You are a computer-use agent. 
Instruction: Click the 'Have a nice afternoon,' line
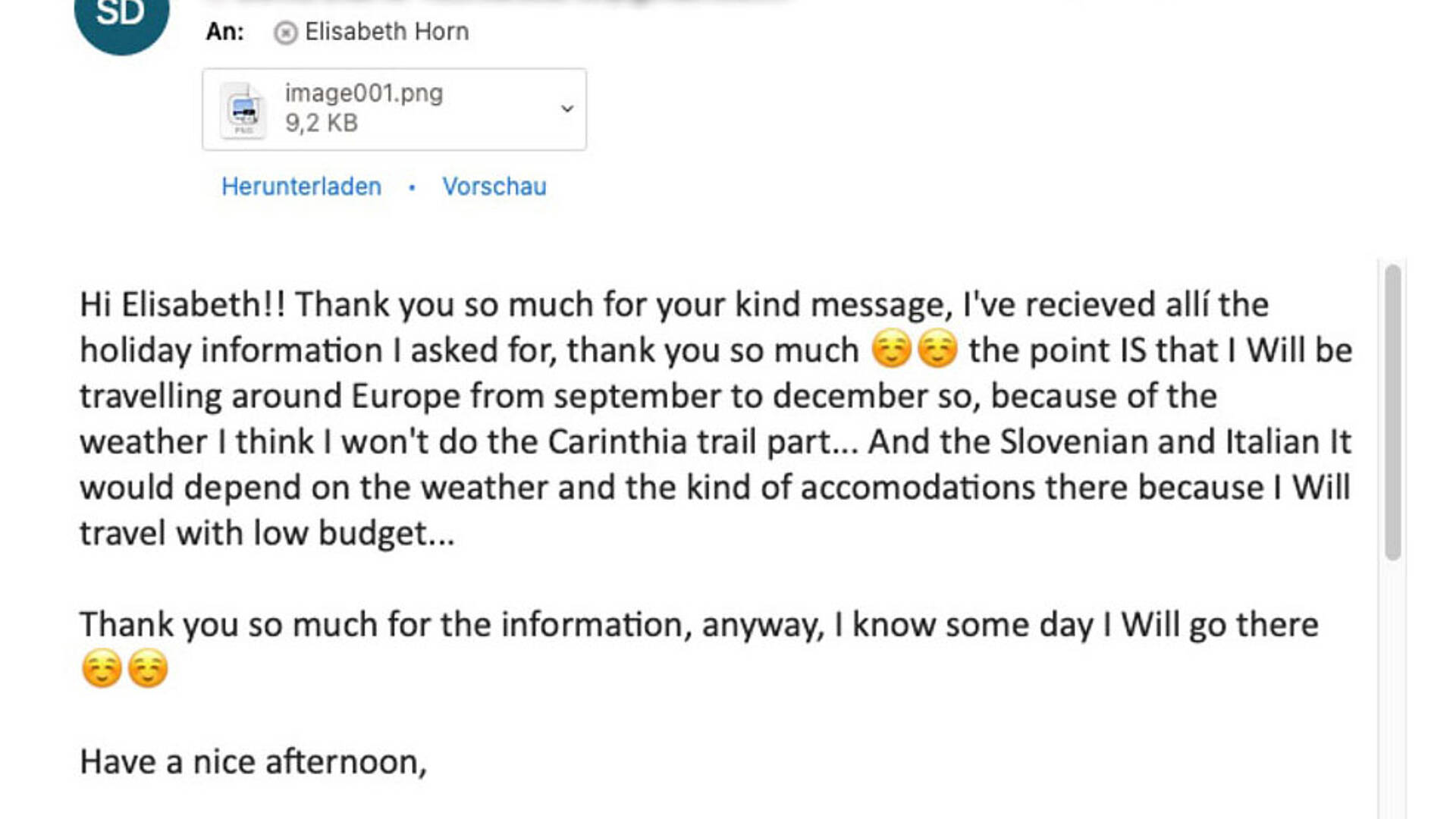pos(253,762)
